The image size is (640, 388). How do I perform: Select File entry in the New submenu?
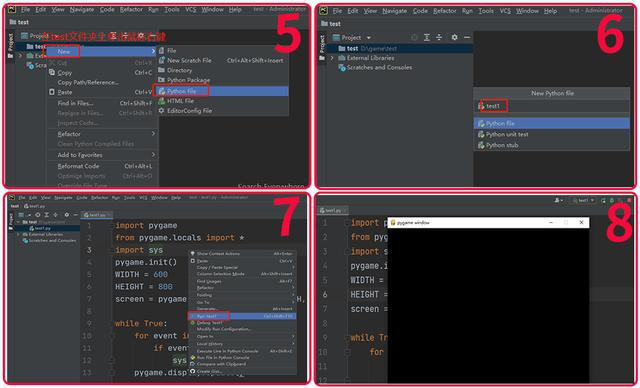[222, 51]
